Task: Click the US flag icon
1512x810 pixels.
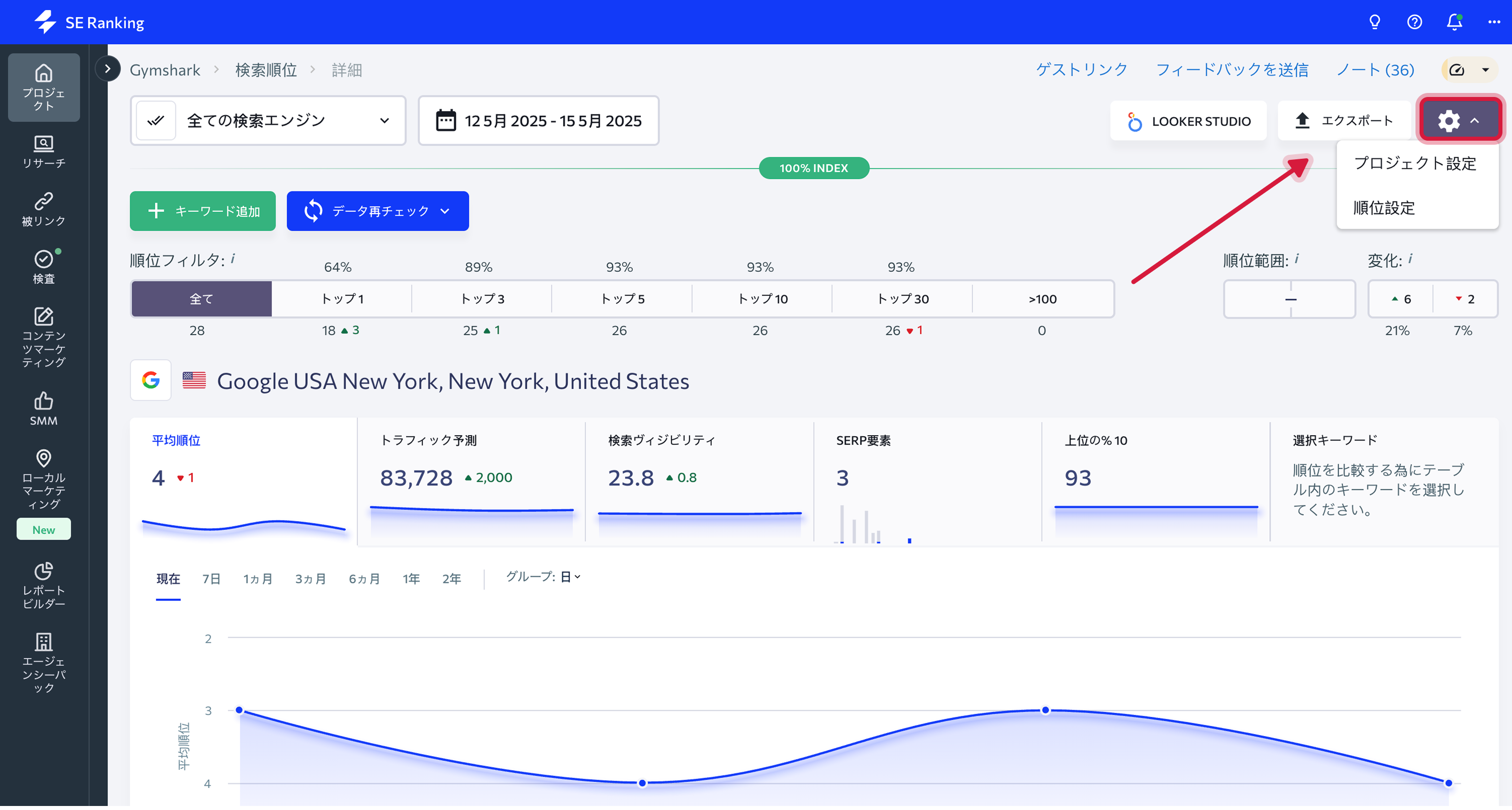Action: [x=195, y=381]
